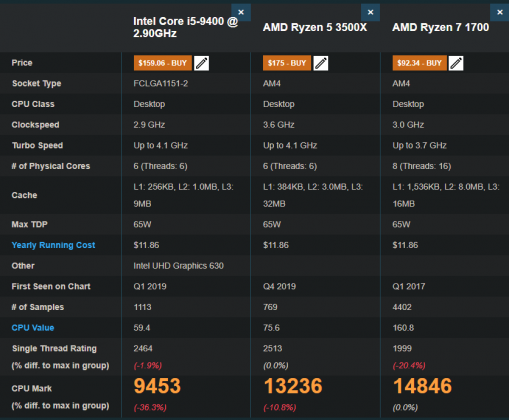509x420 pixels.
Task: Click the CPU value 160.8
Action: coord(403,328)
